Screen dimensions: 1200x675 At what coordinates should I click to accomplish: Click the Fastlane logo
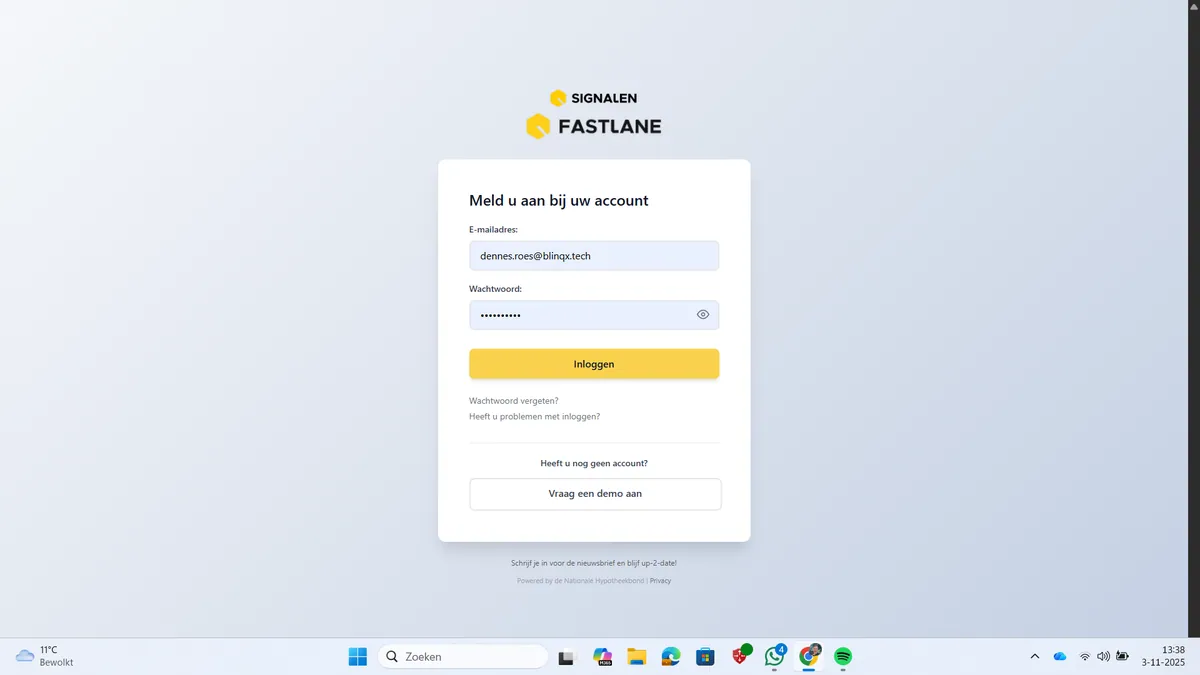tap(594, 127)
